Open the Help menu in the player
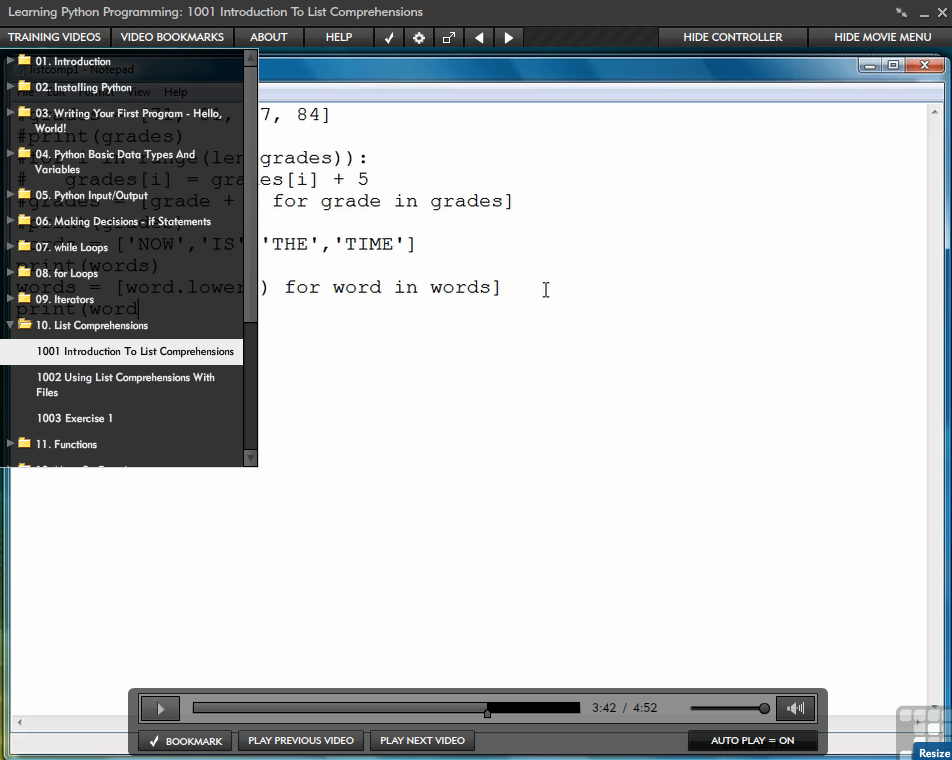Screen dimensions: 952x760 click(339, 37)
